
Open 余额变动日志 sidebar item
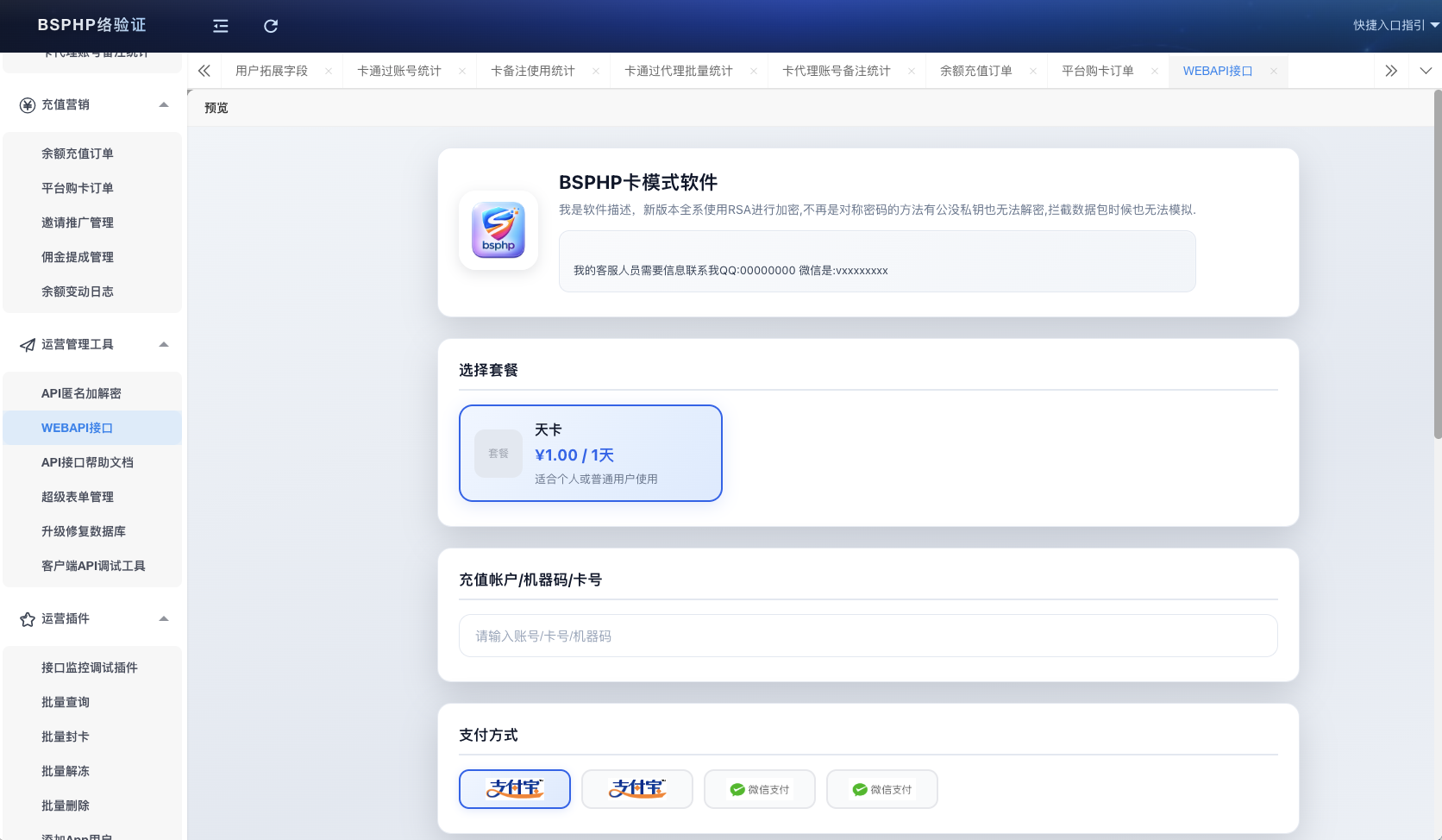pyautogui.click(x=92, y=291)
